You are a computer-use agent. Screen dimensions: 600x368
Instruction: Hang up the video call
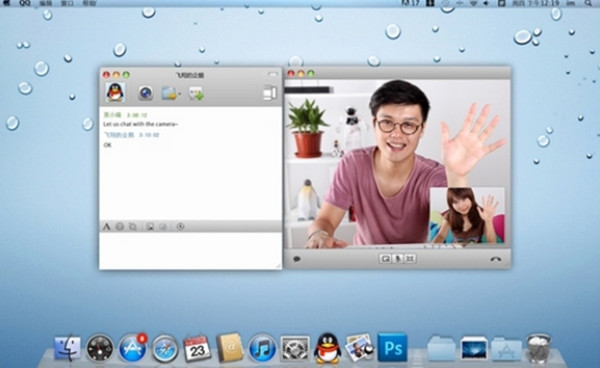click(x=496, y=259)
